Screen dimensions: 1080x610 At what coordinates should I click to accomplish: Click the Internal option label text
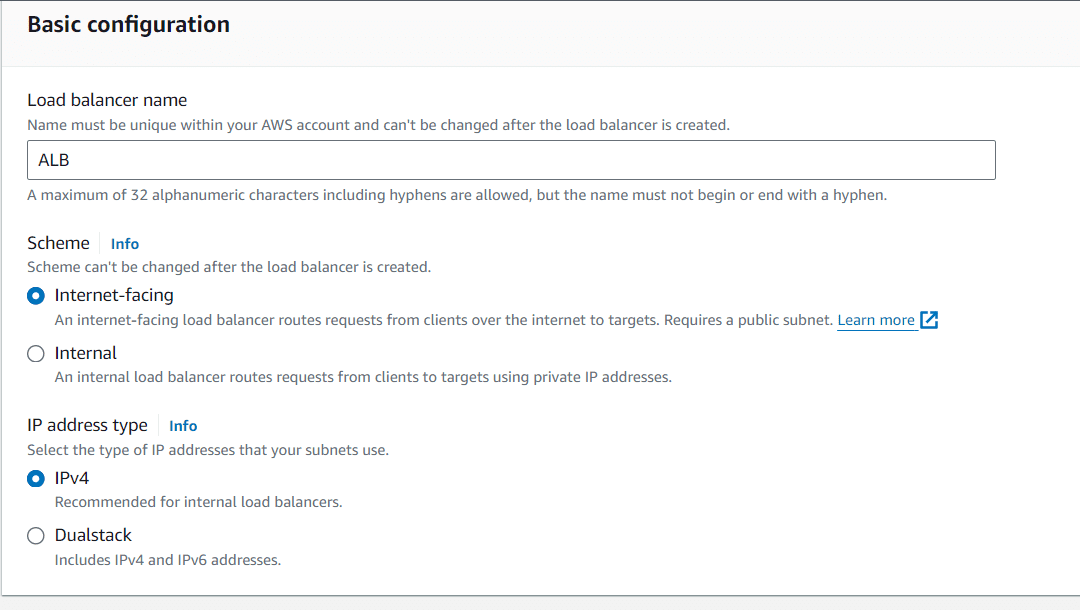[x=86, y=353]
